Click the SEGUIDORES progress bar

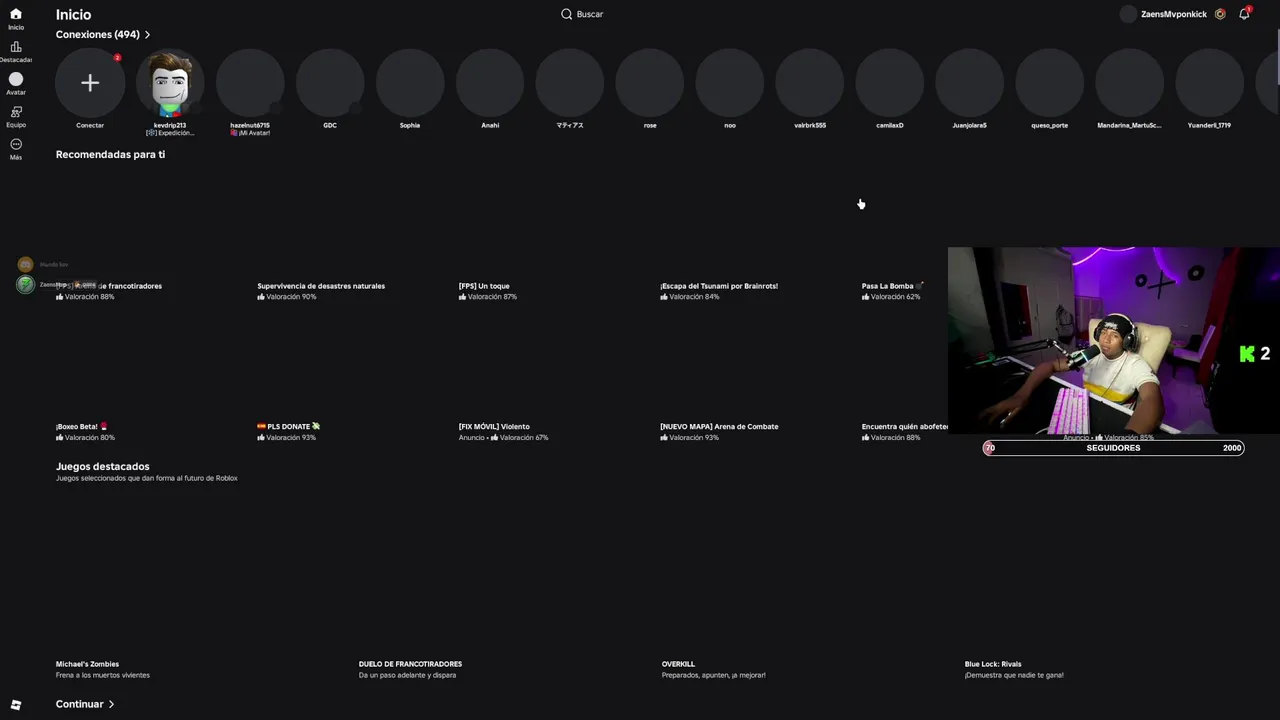(1113, 448)
